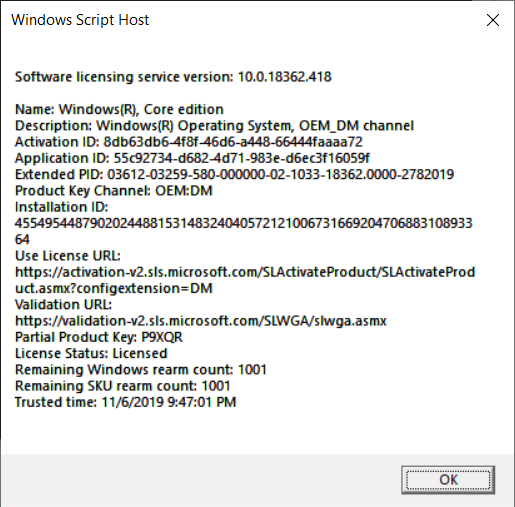Click the long Installation ID number

(x=244, y=223)
